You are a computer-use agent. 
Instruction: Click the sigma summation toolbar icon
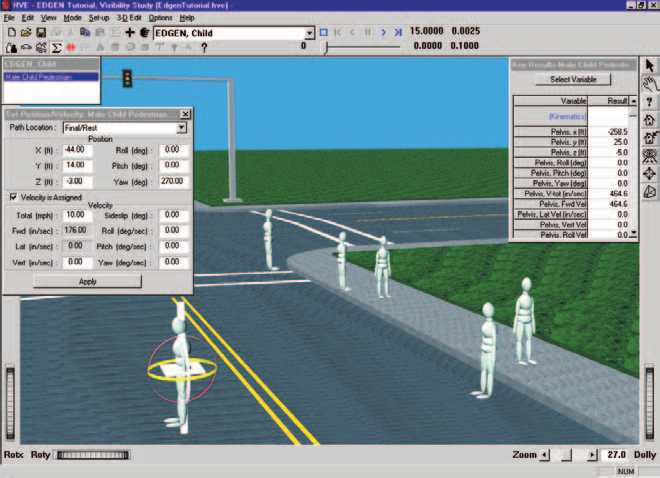[x=56, y=48]
